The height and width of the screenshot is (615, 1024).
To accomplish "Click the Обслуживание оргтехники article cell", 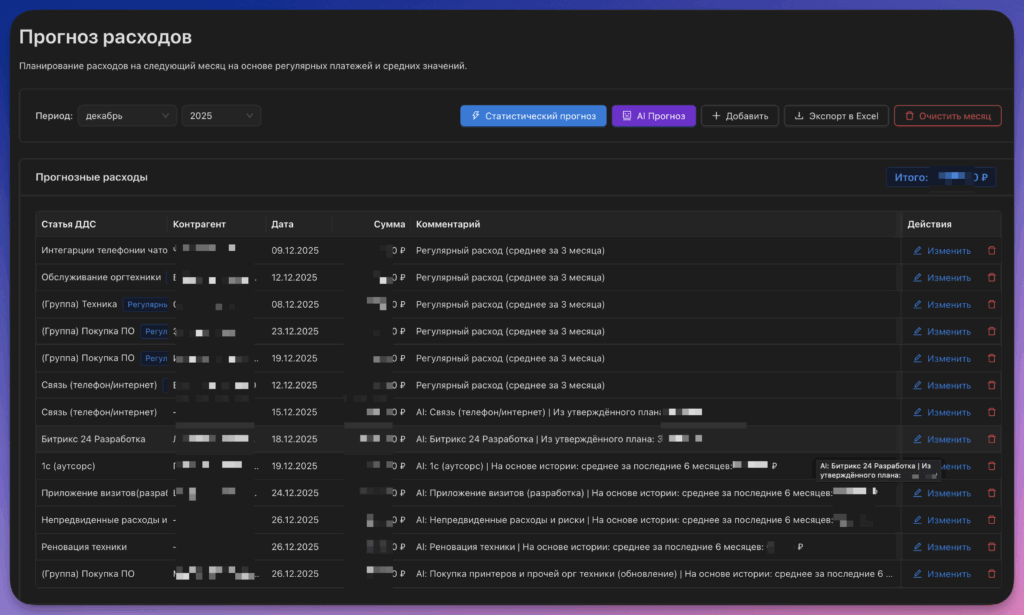I will 101,277.
